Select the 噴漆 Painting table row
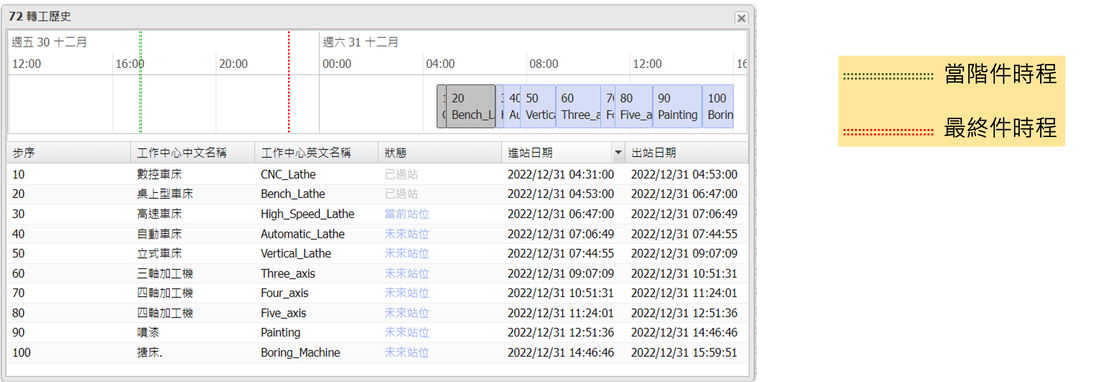1100x382 pixels. tap(378, 332)
